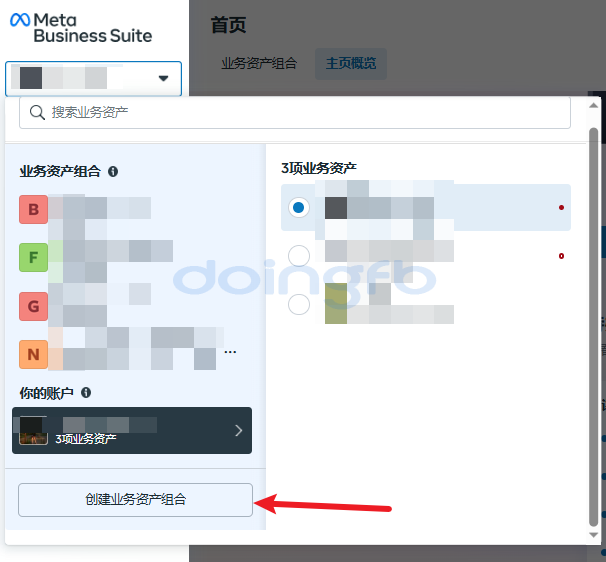This screenshot has height=562, width=606.
Task: Click the 创建业务资产组合 button
Action: pyautogui.click(x=135, y=500)
